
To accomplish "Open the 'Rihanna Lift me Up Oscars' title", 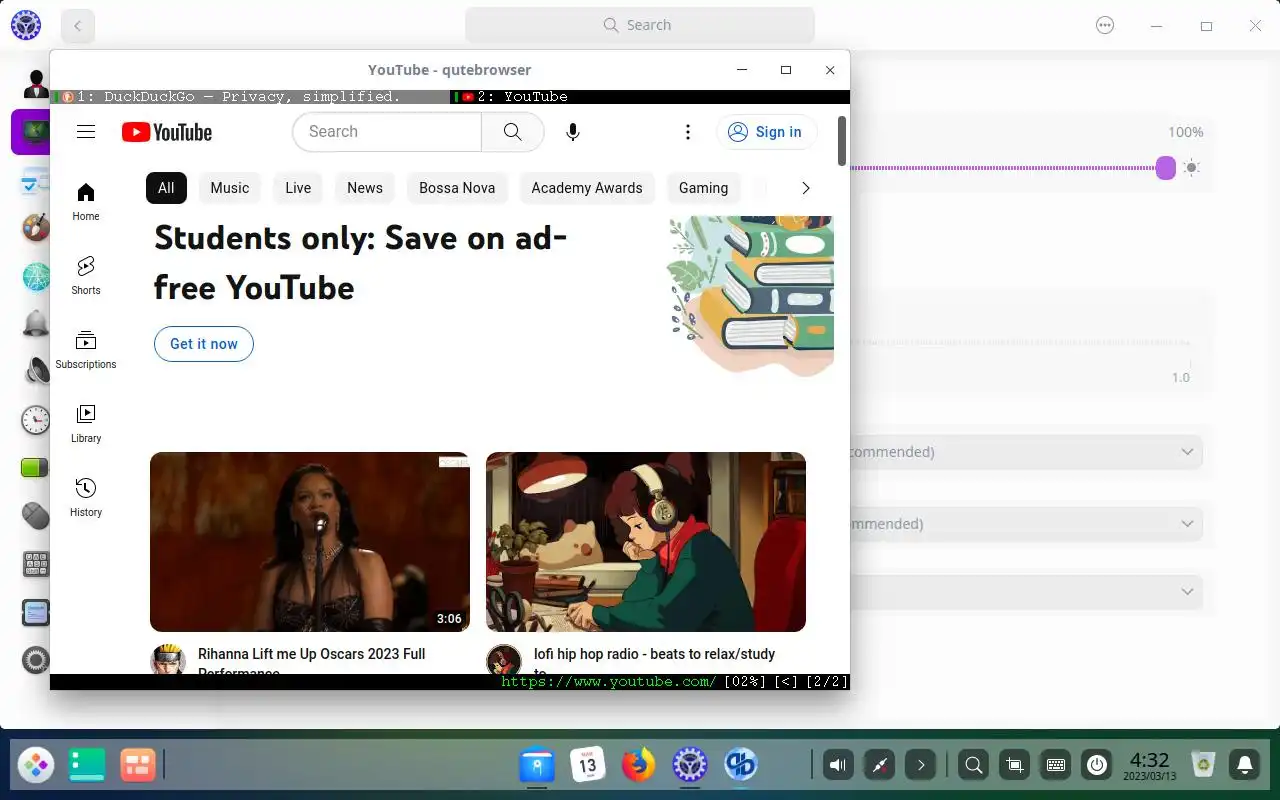I will tap(312, 662).
